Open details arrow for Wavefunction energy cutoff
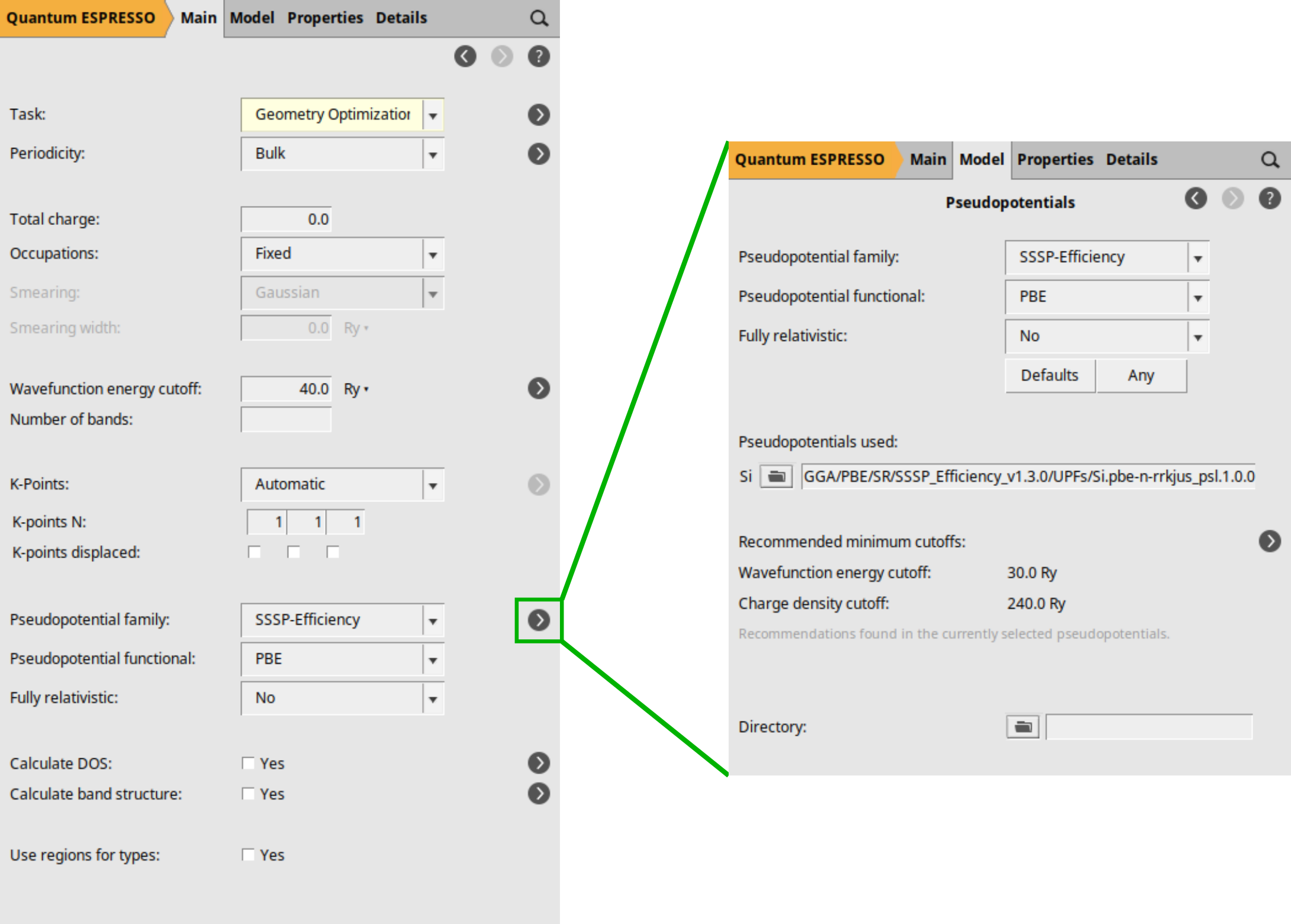The width and height of the screenshot is (1291, 924). tap(539, 388)
